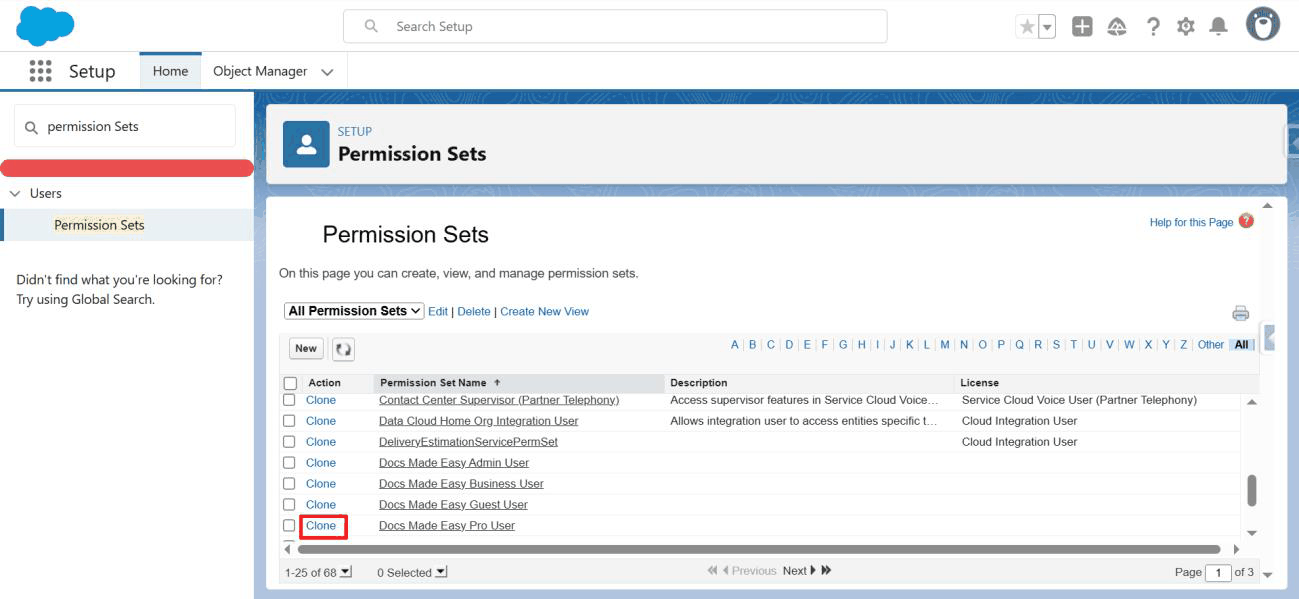Click table scroll down arrow
Screen dimensions: 1299x599
click(1251, 533)
